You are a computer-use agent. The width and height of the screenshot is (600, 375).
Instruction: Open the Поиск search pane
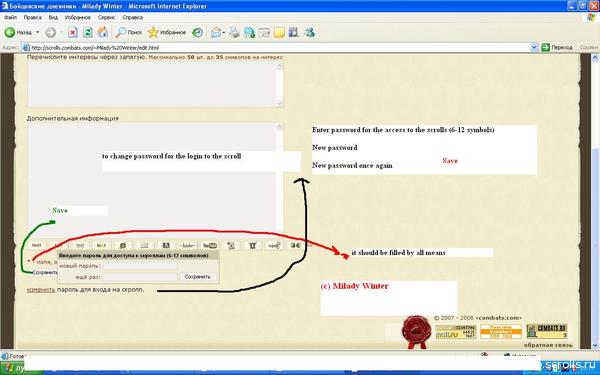tap(129, 33)
